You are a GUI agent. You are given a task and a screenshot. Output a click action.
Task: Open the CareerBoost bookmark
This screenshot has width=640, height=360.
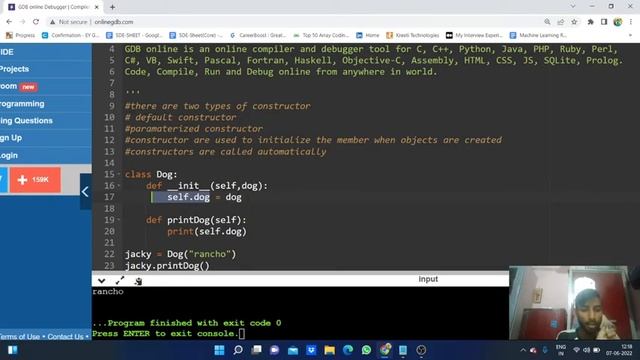258,36
